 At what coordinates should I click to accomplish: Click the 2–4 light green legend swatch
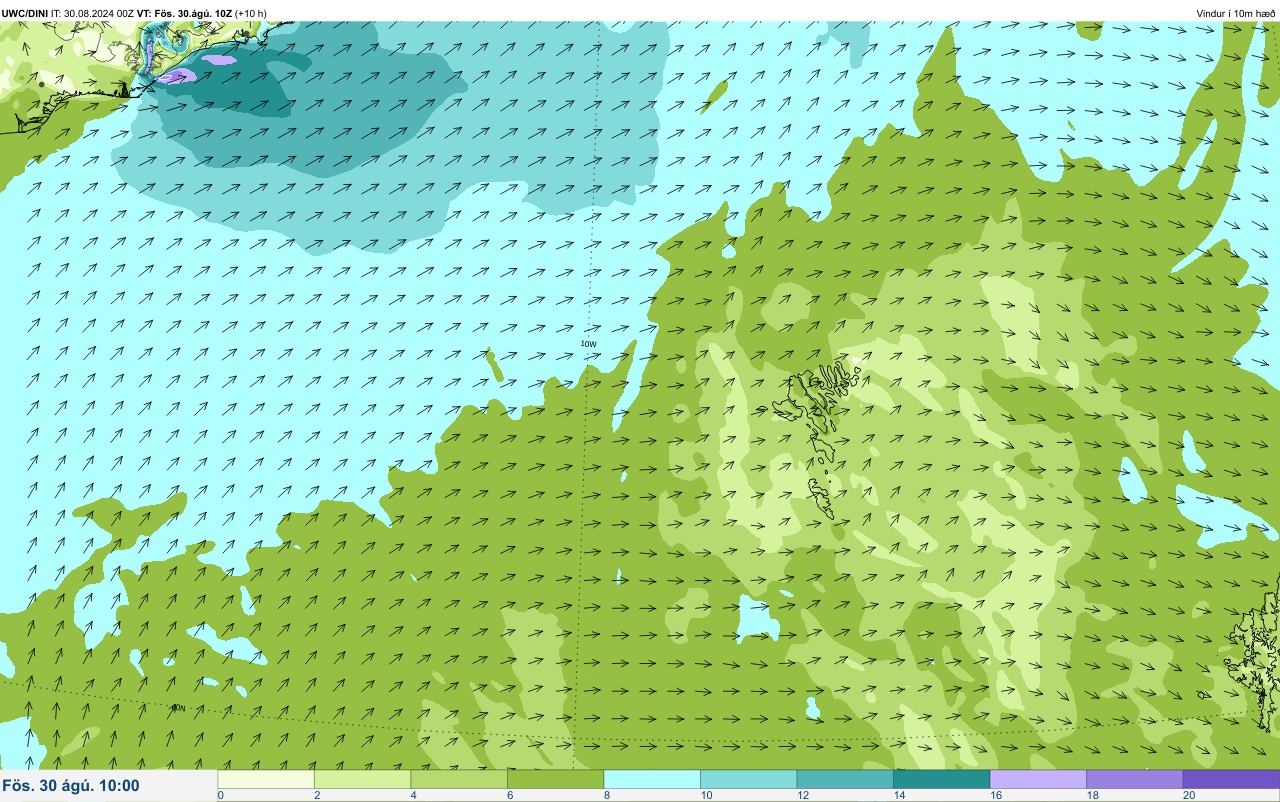(362, 779)
